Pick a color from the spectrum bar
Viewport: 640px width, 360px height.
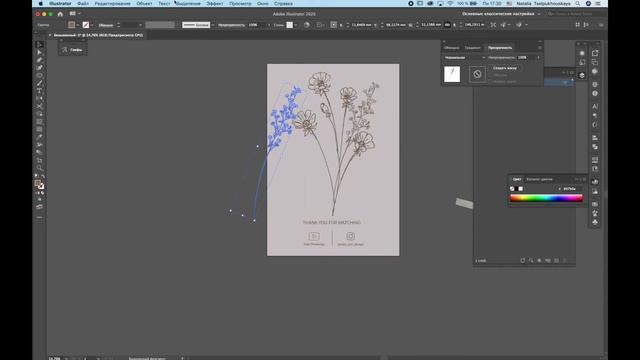pyautogui.click(x=546, y=198)
